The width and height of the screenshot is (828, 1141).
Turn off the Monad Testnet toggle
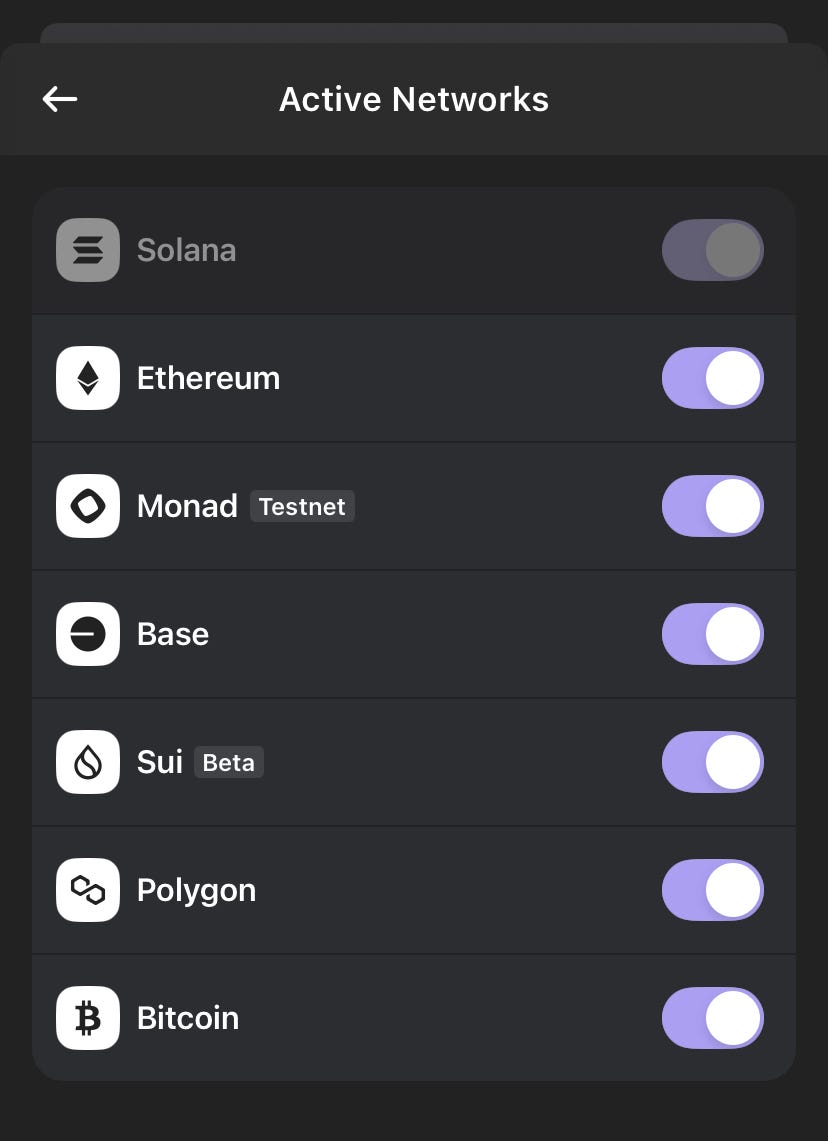712,506
